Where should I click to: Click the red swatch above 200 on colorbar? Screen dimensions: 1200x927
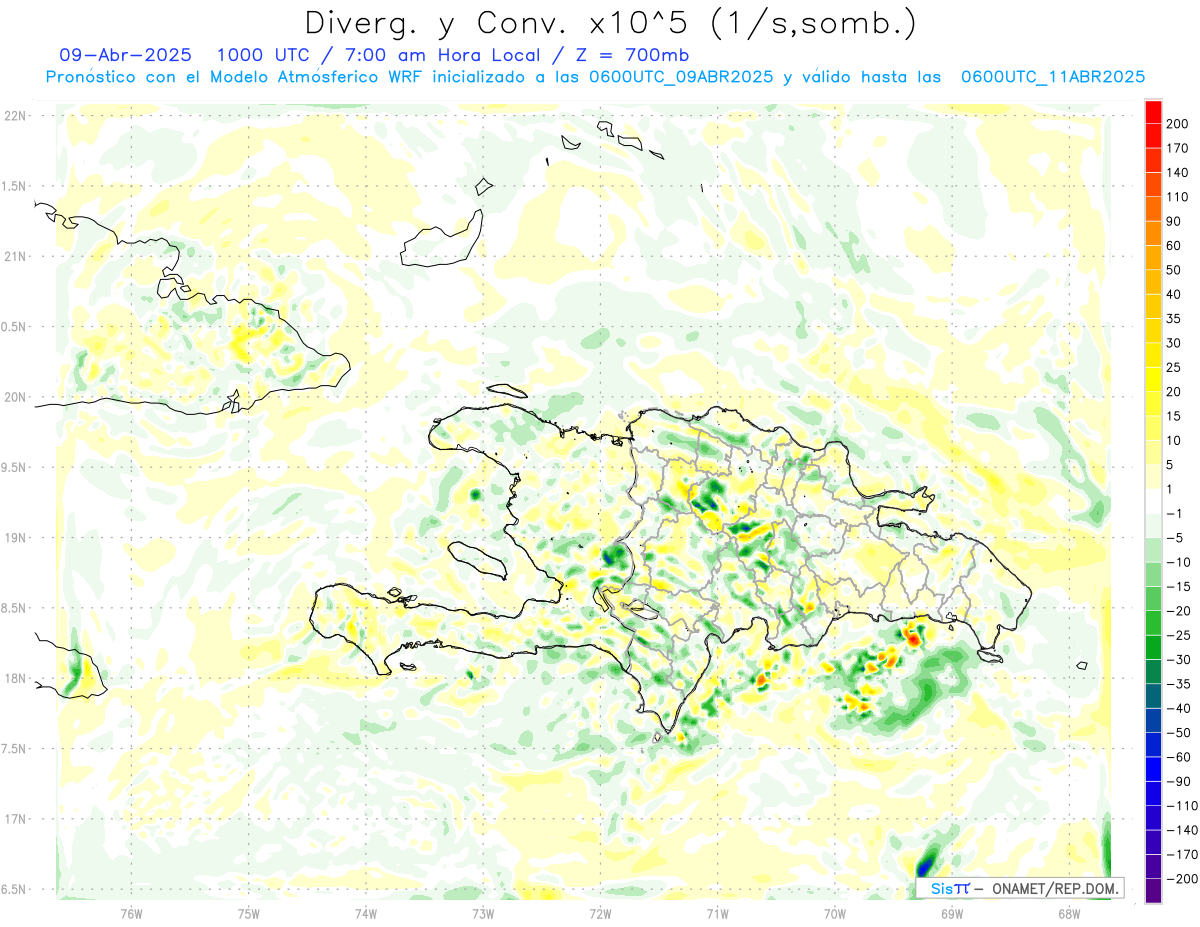click(x=1153, y=112)
